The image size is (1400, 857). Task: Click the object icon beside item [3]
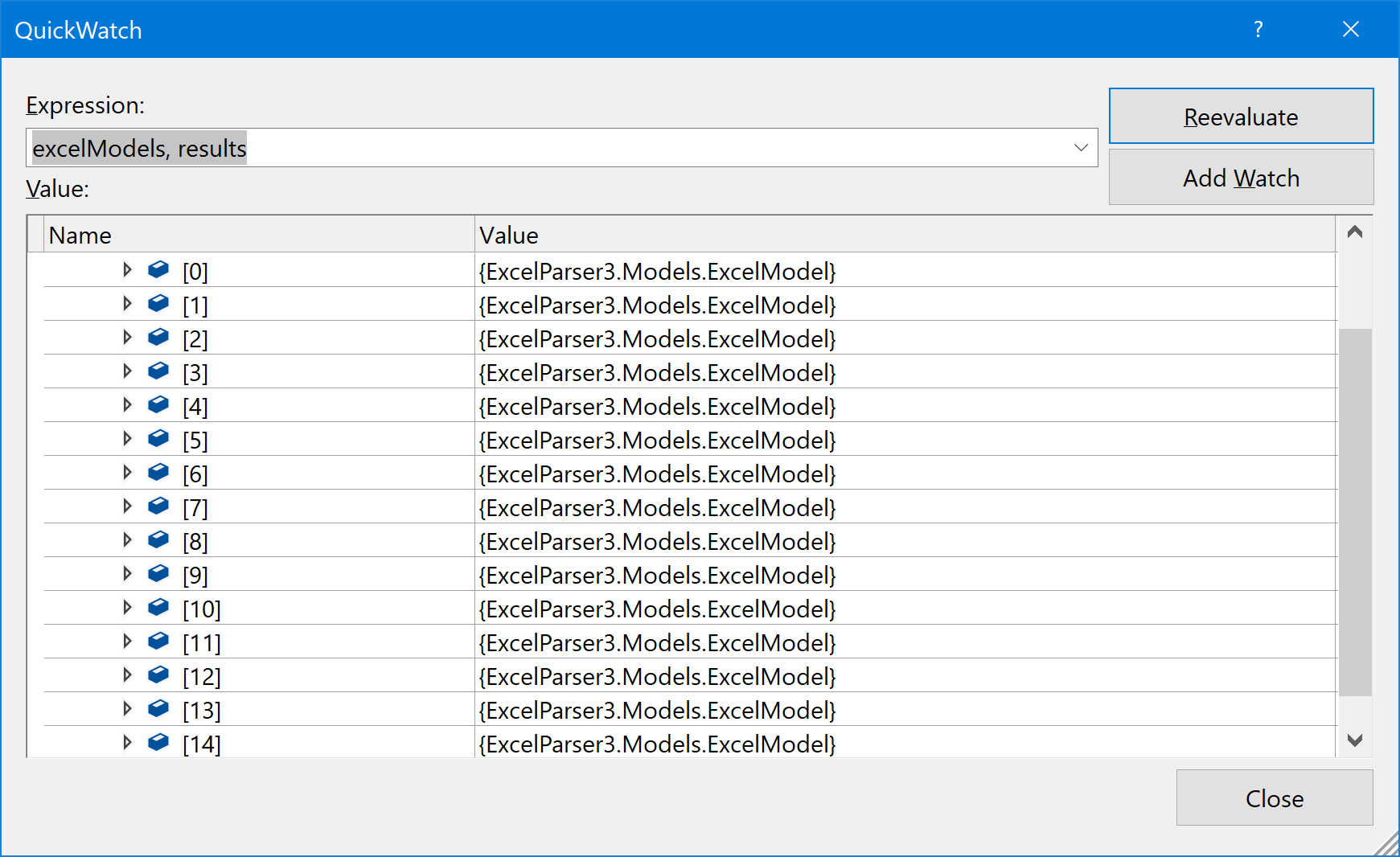pos(158,371)
